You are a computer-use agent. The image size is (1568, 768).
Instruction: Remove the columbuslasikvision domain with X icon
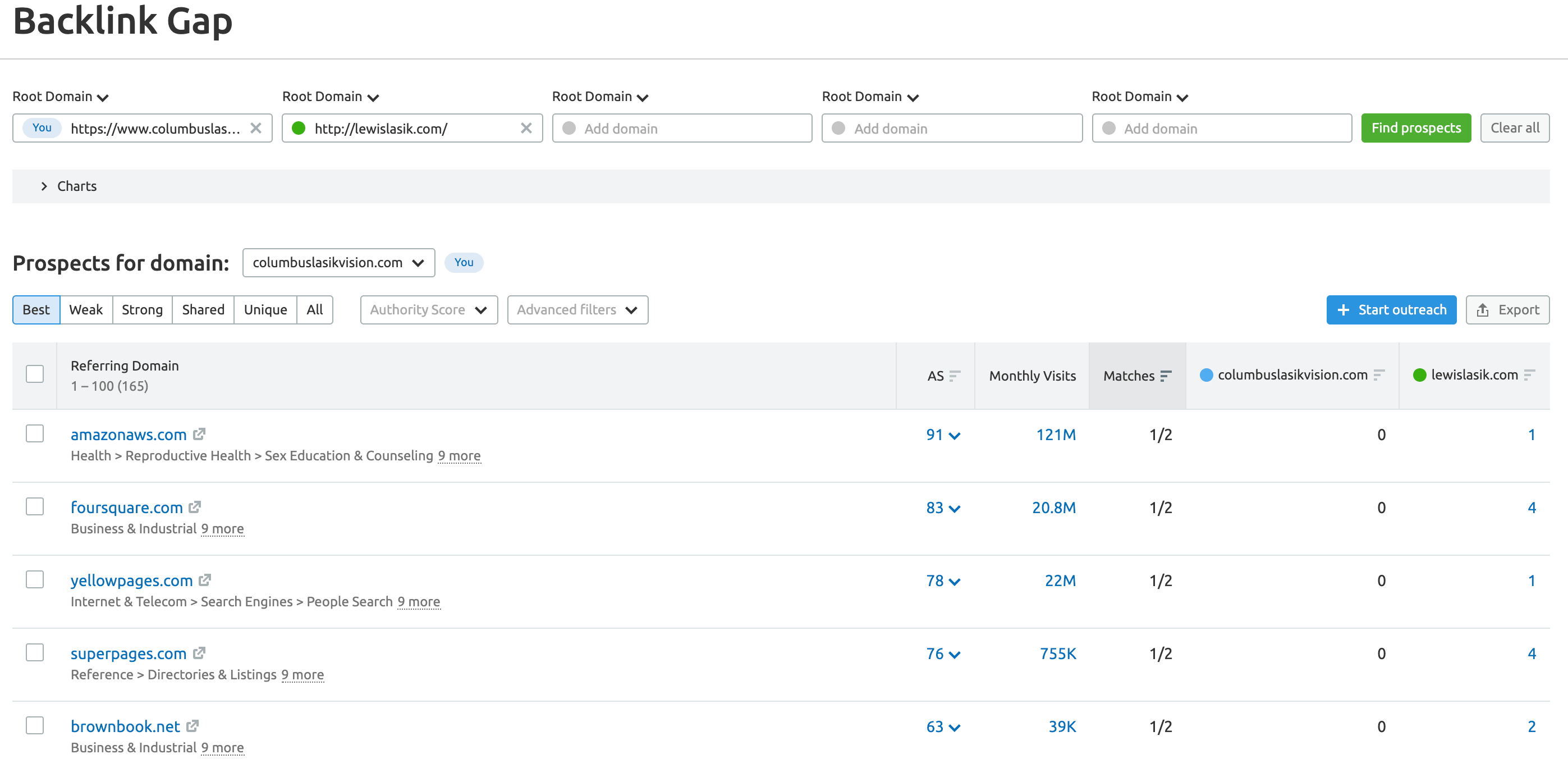(x=256, y=129)
